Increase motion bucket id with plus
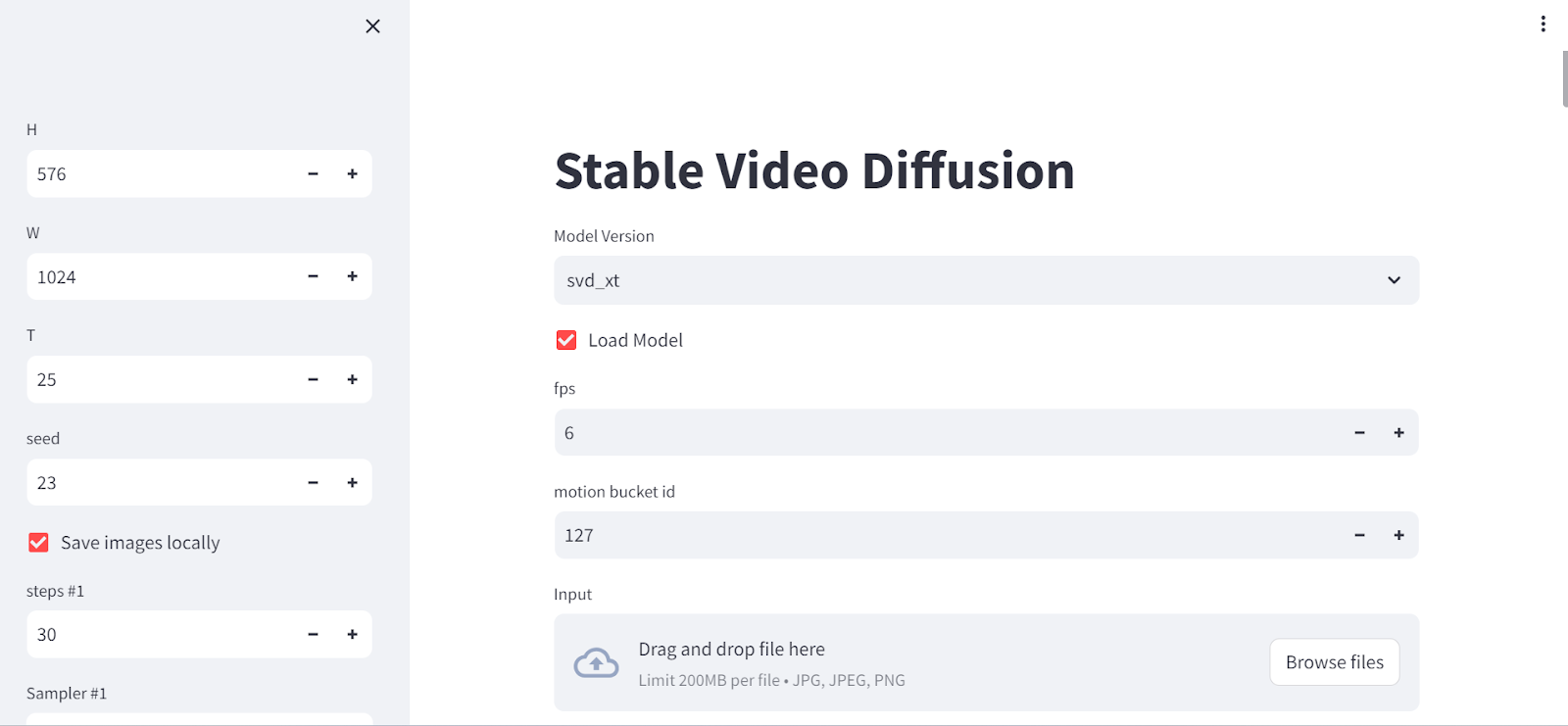The image size is (1568, 726). click(x=1398, y=535)
